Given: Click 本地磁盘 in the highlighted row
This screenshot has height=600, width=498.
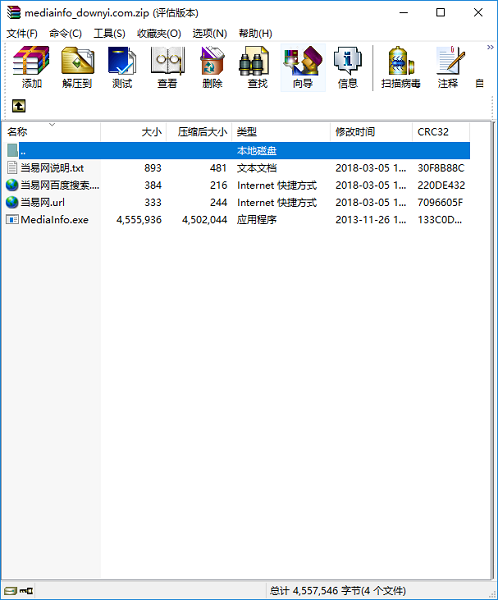Looking at the screenshot, I should click(x=256, y=151).
